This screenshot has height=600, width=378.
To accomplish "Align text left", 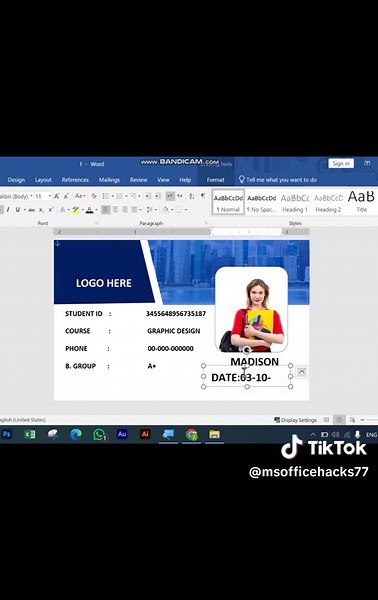I will (x=106, y=210).
